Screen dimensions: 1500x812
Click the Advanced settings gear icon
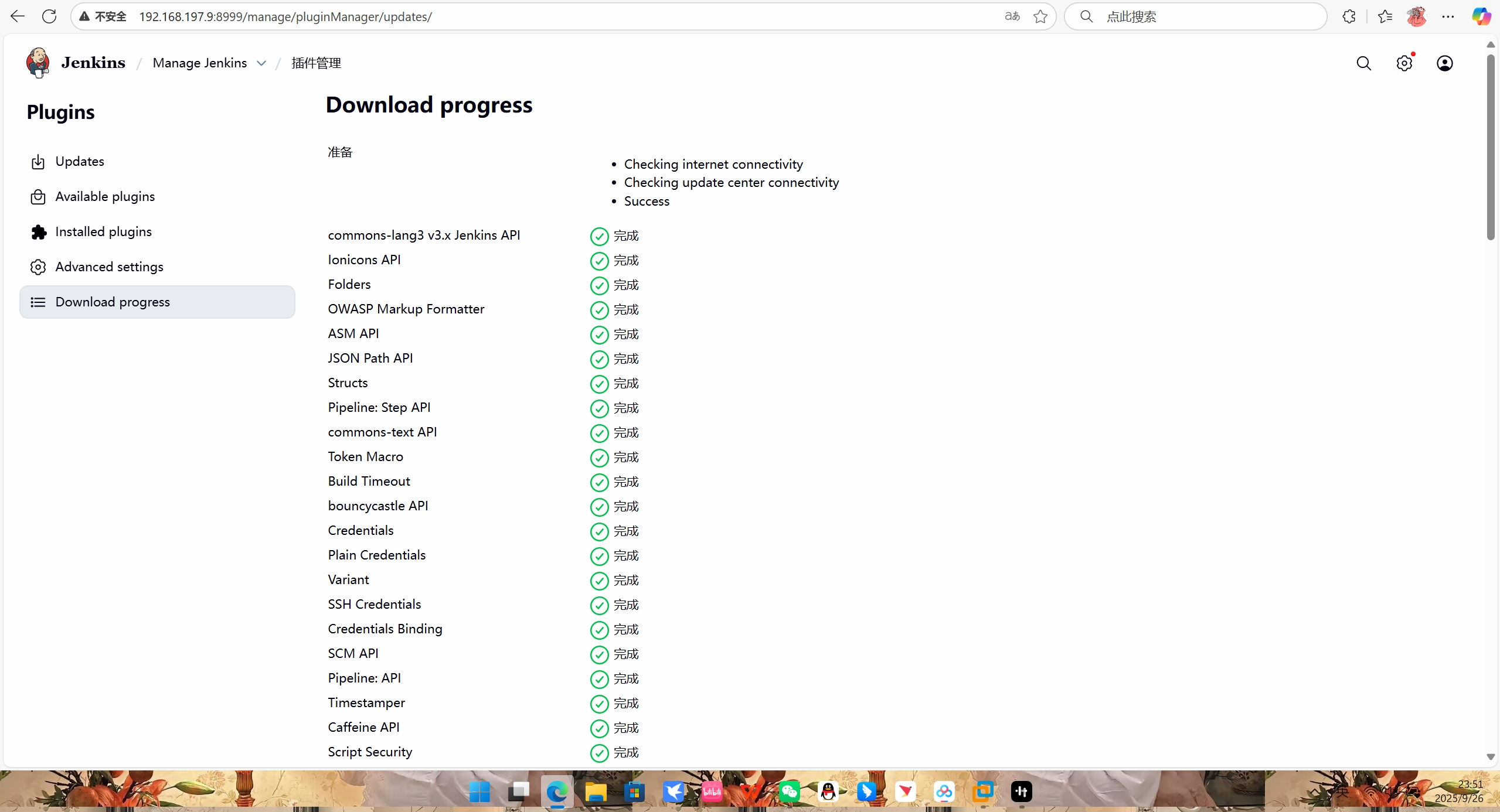pos(38,267)
